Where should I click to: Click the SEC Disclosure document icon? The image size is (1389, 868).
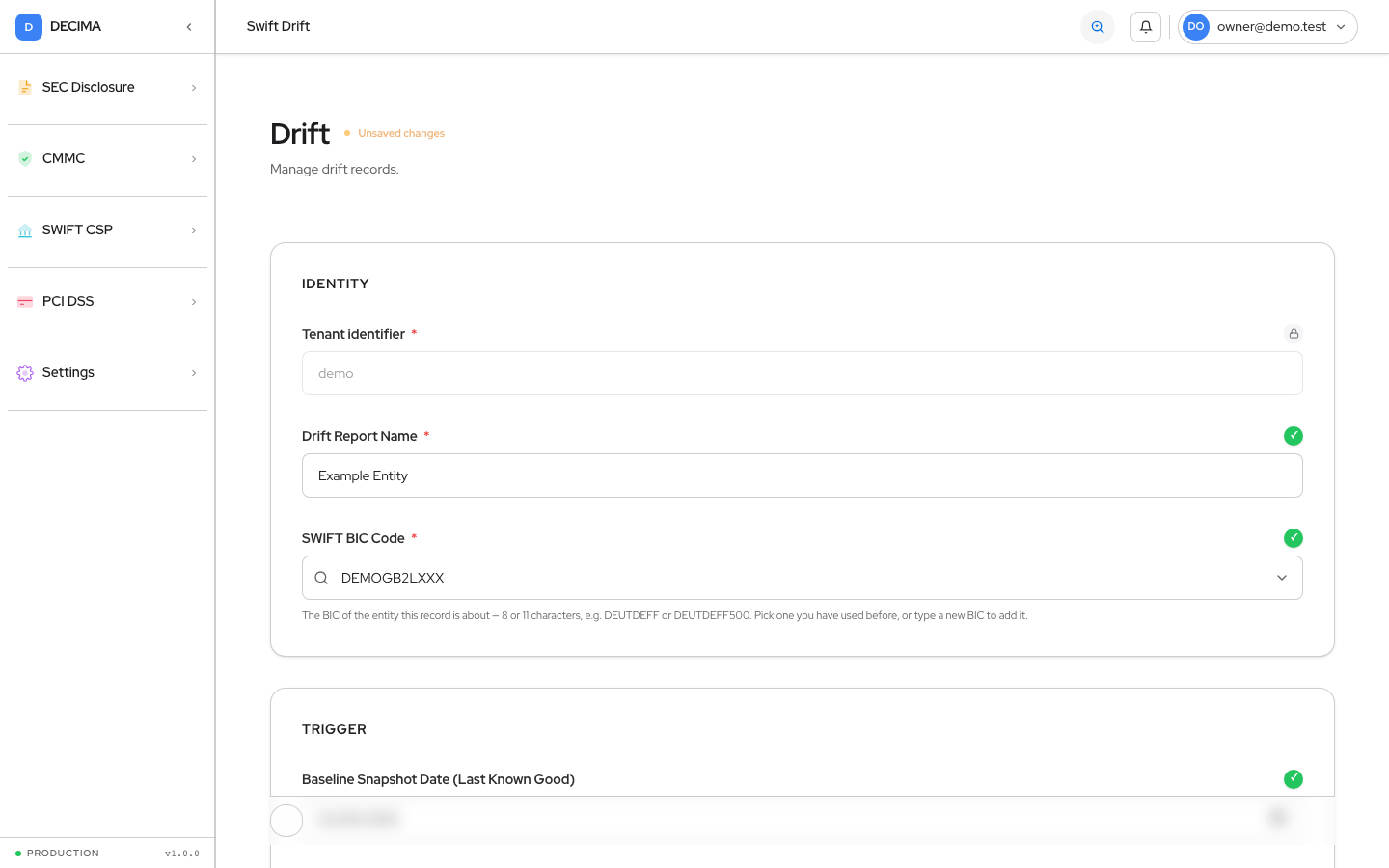click(25, 88)
